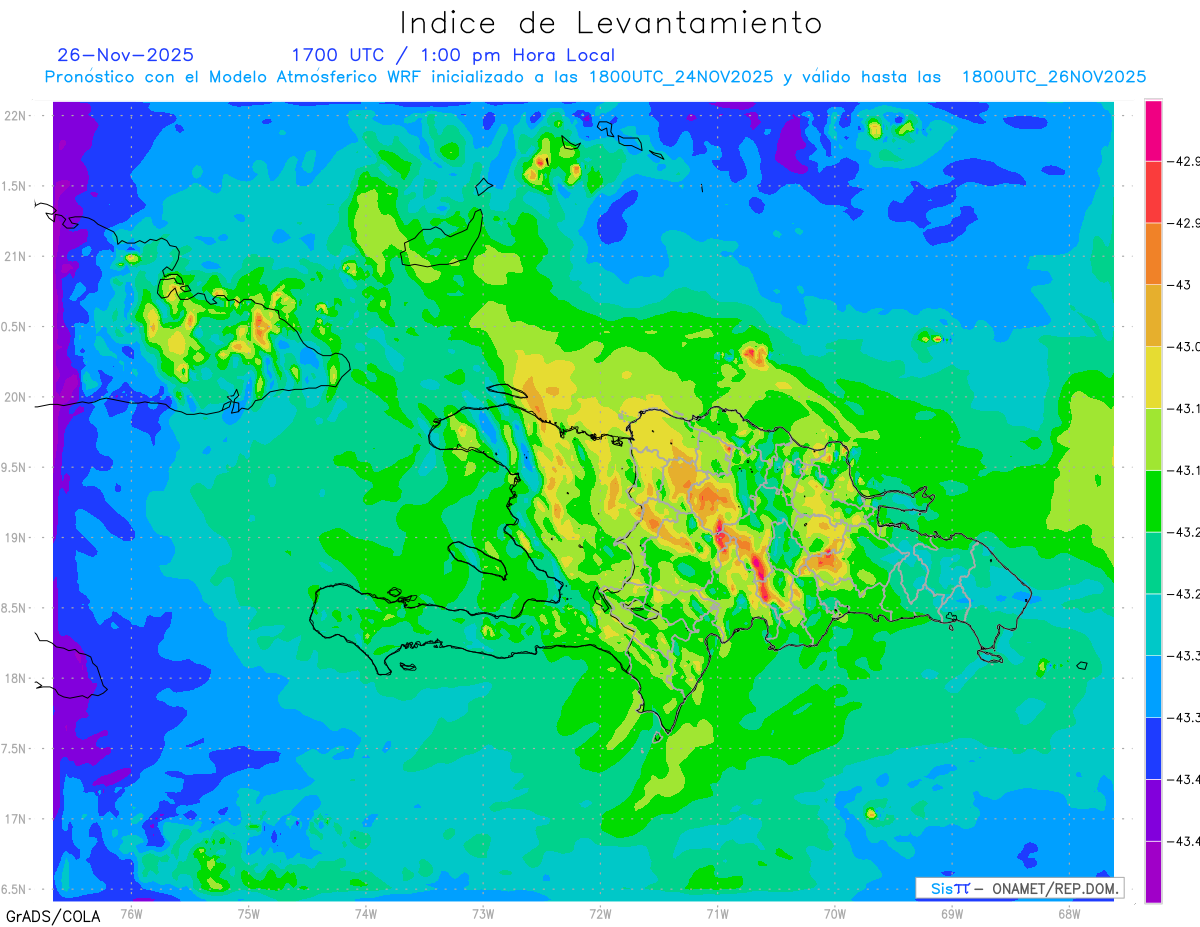Select the date text '26-Nov-2025'
Screen dimensions: 1200x927
pyautogui.click(x=126, y=55)
